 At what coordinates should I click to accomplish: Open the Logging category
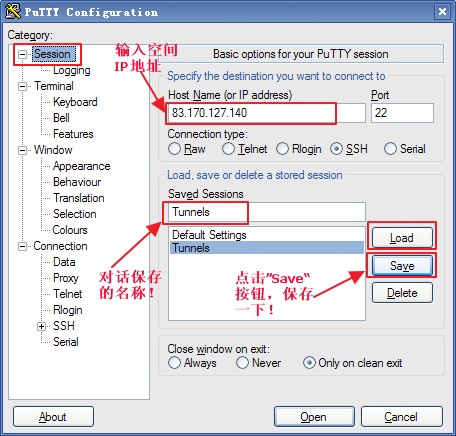click(72, 70)
